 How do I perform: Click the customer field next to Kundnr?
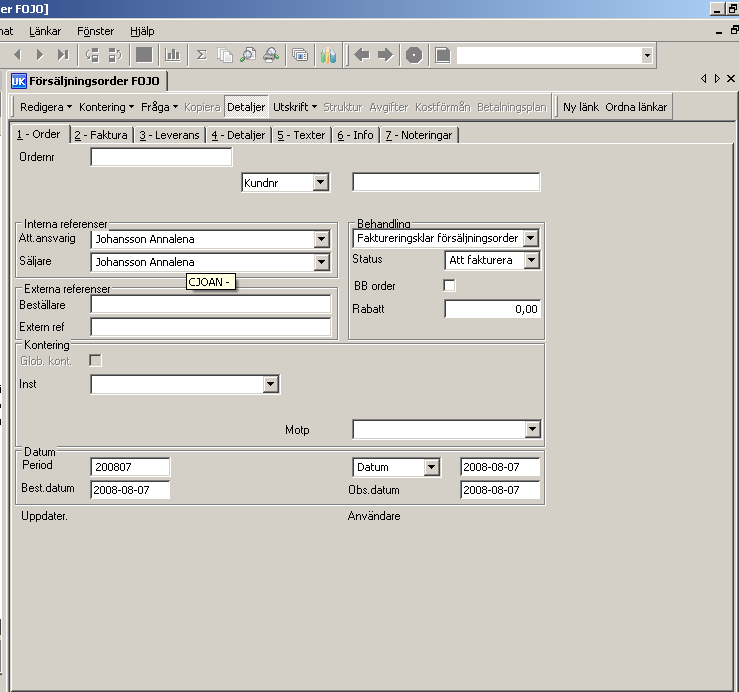[446, 182]
